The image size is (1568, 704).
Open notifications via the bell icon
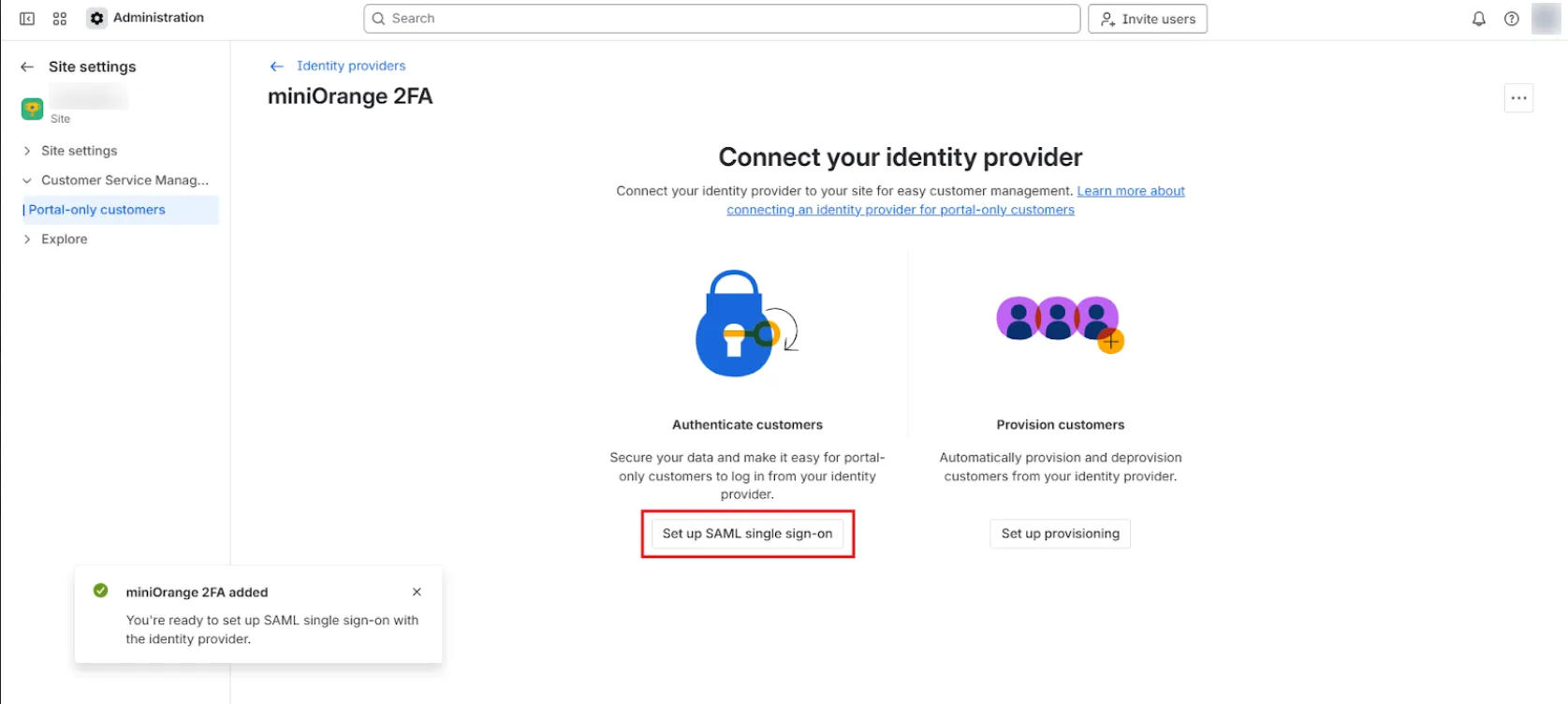(1477, 18)
